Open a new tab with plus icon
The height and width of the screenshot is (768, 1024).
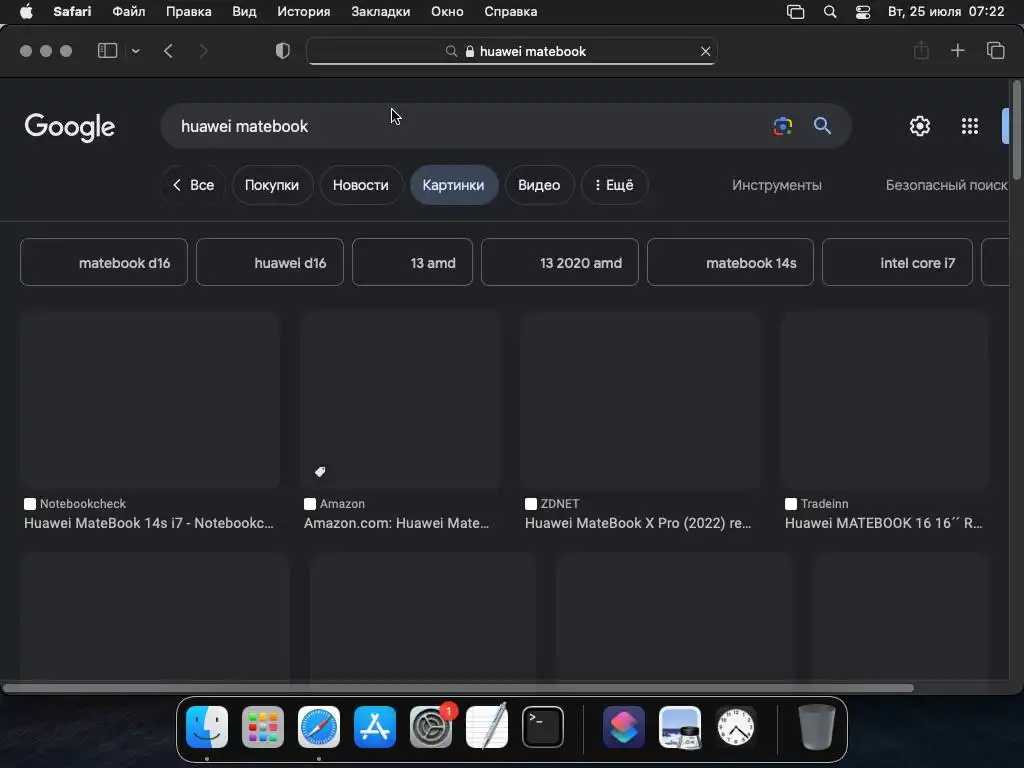(957, 50)
